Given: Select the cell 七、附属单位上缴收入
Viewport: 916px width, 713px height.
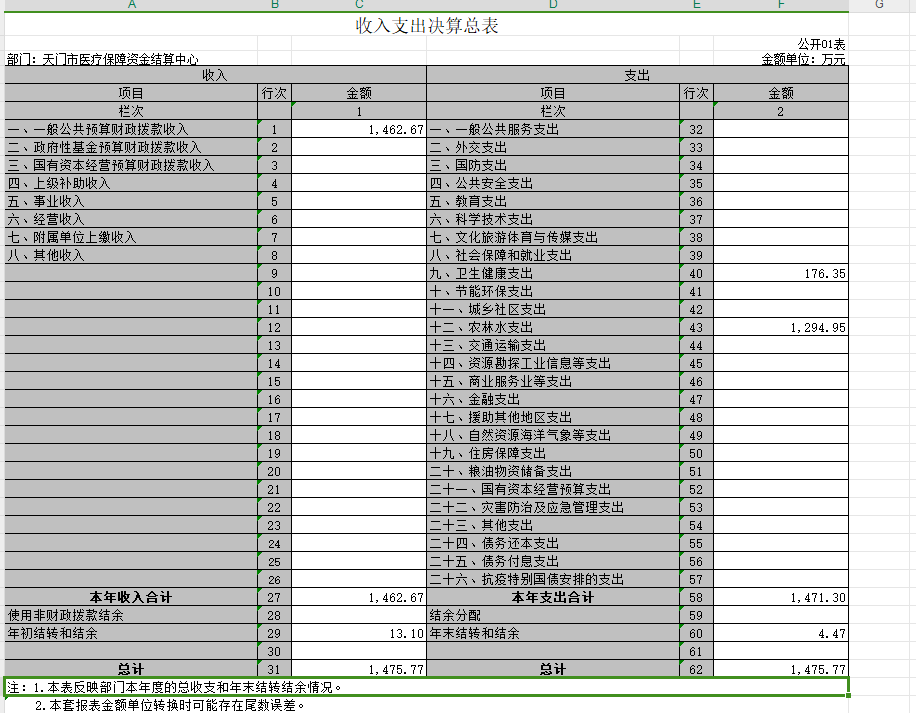Looking at the screenshot, I should point(131,237).
